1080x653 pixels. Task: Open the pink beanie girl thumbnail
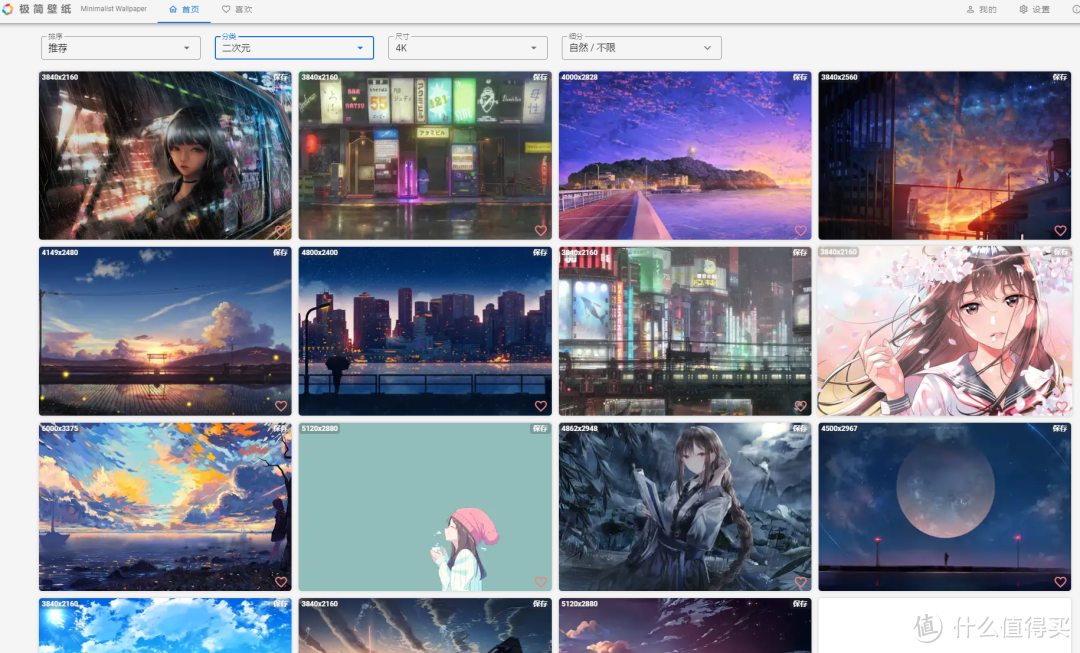pyautogui.click(x=425, y=507)
